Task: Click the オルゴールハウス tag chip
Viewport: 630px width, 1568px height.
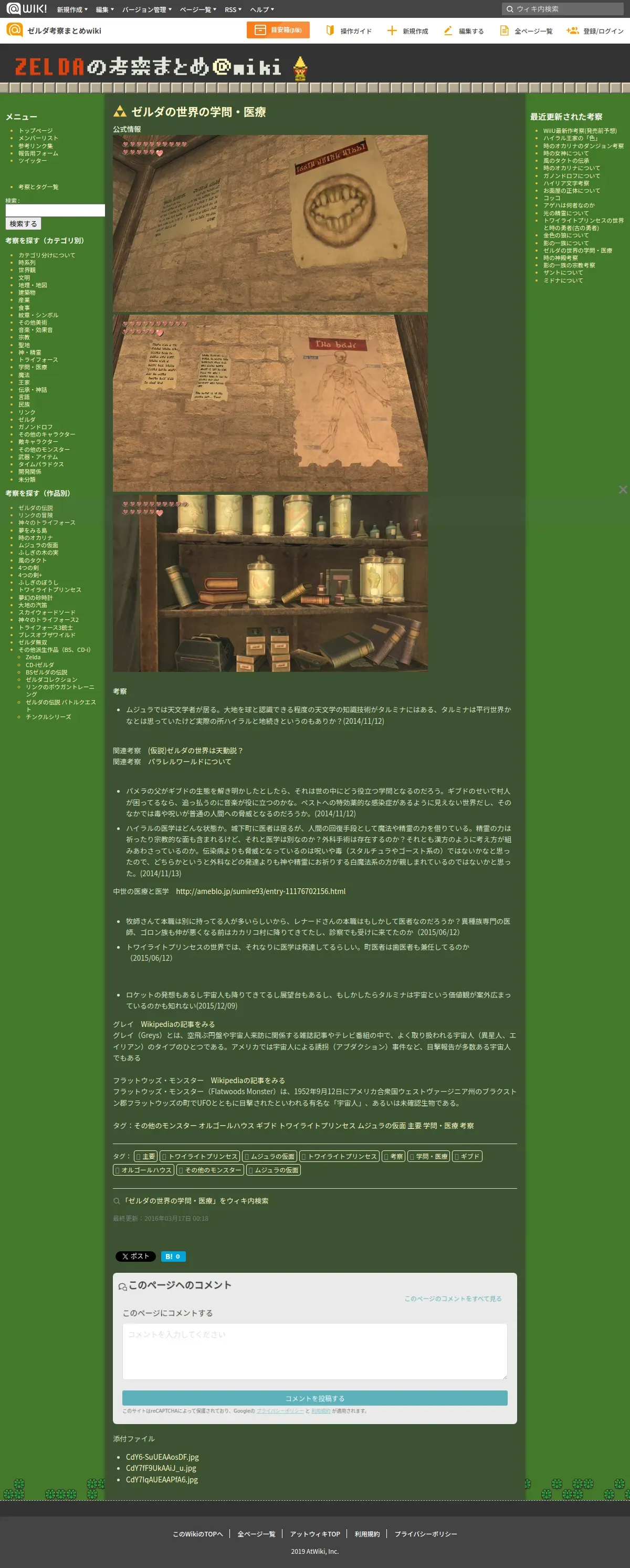Action: 143,1170
